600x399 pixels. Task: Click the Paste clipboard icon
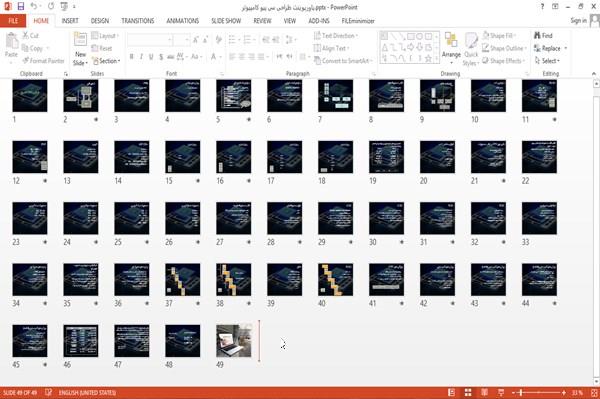[x=11, y=41]
